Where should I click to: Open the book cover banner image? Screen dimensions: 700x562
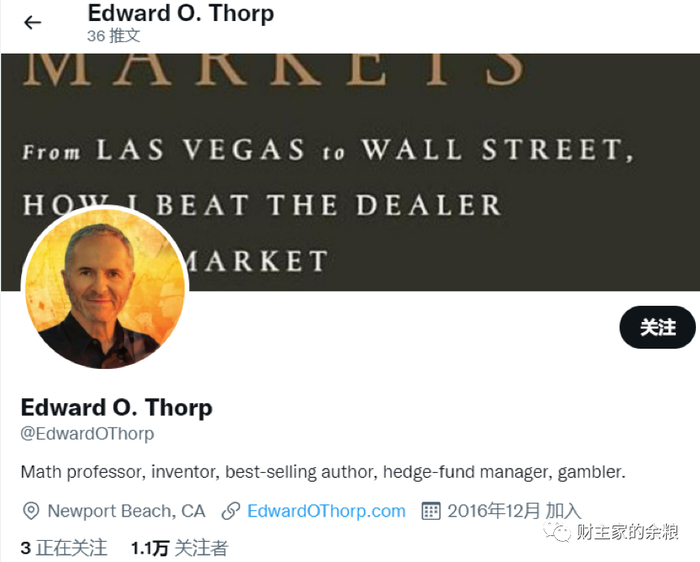point(350,172)
